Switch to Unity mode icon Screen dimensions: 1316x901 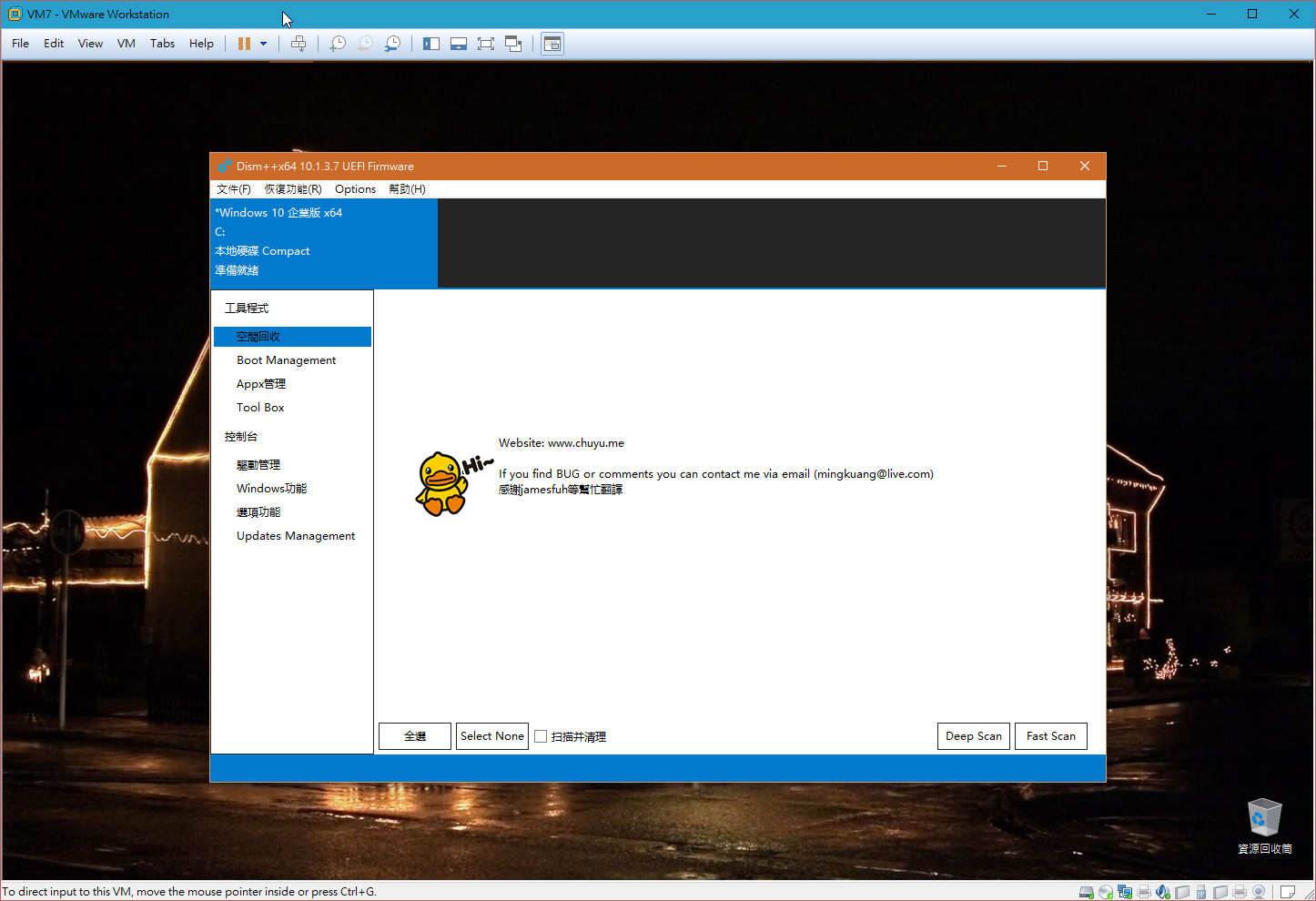(x=513, y=44)
